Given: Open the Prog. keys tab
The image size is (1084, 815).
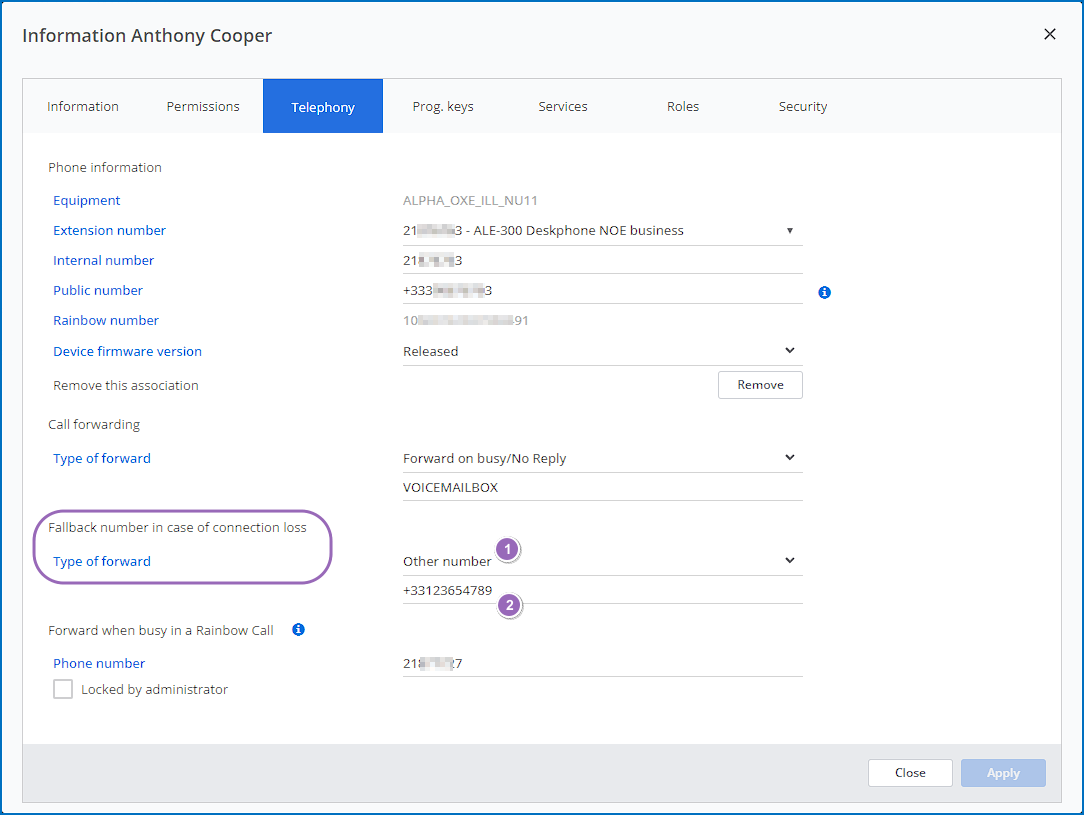Looking at the screenshot, I should click(x=443, y=106).
